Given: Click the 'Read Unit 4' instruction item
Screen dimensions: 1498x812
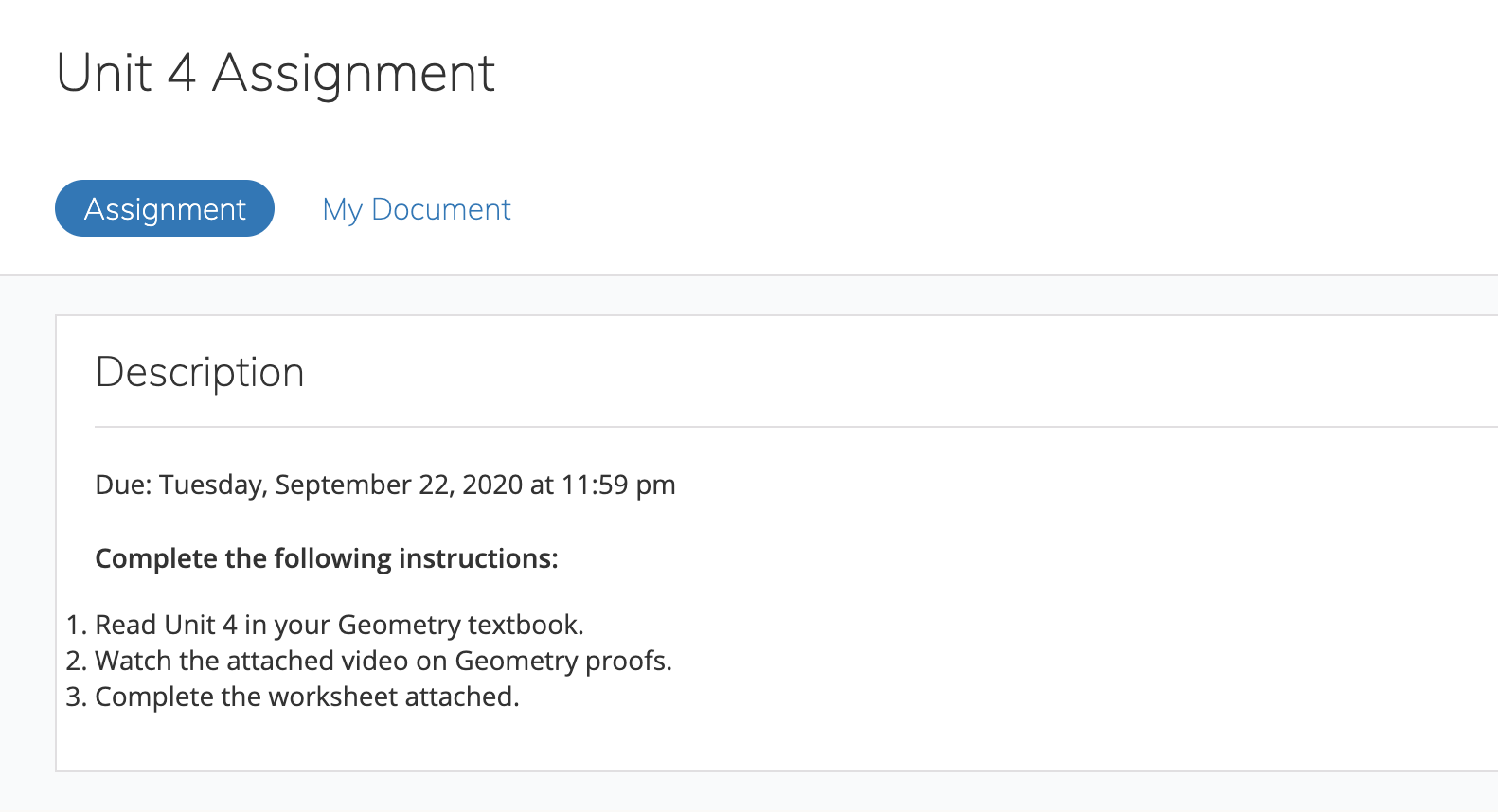Looking at the screenshot, I should [x=339, y=625].
